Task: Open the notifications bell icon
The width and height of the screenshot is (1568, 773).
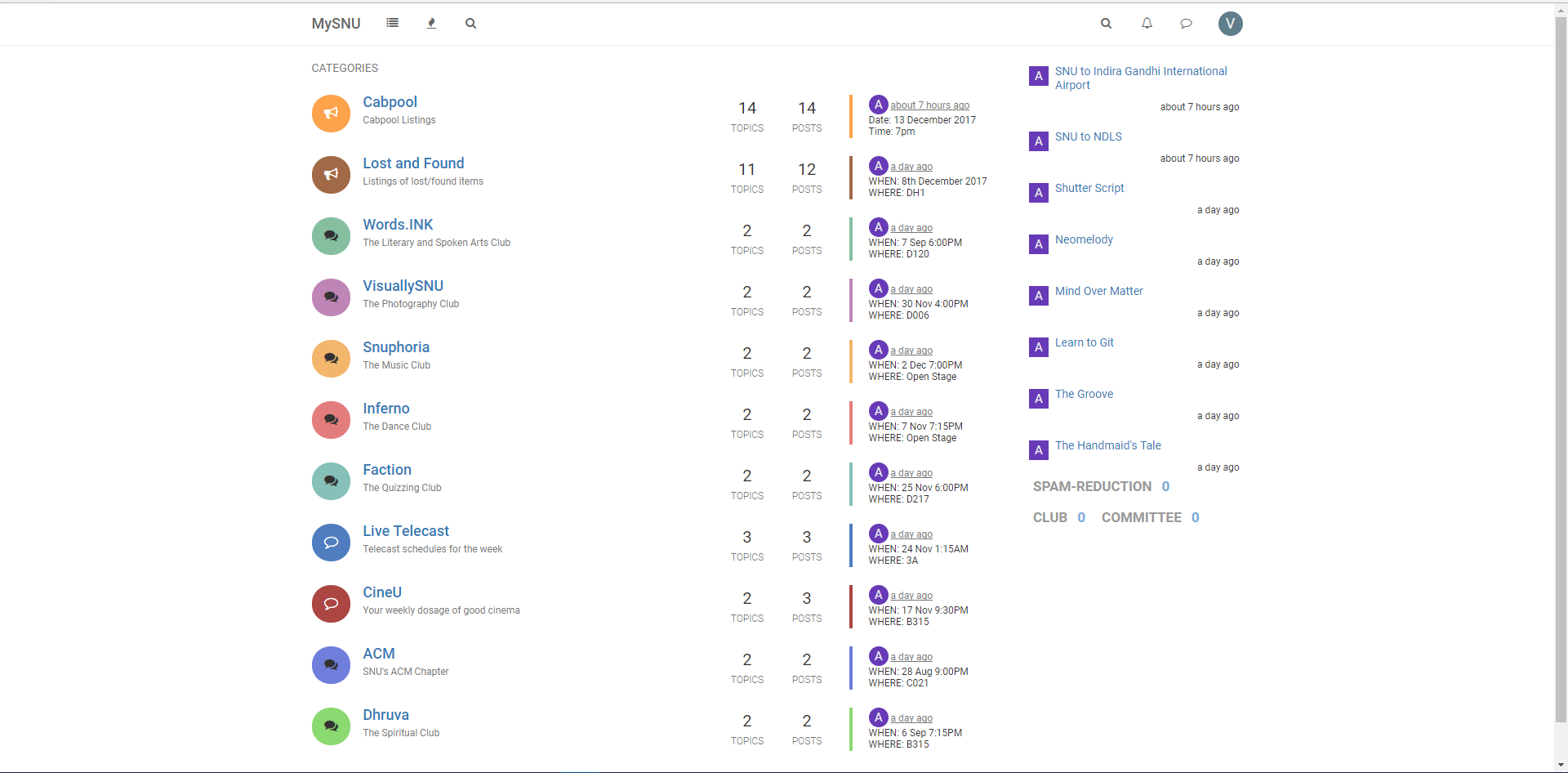Action: point(1146,23)
